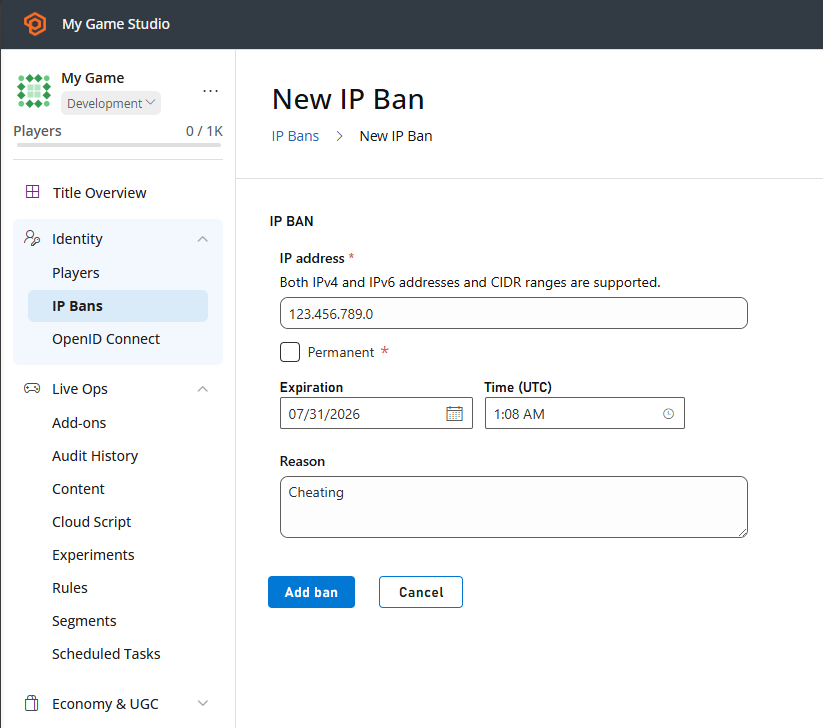823x728 pixels.
Task: Click My Game Studio header title
Action: point(116,24)
